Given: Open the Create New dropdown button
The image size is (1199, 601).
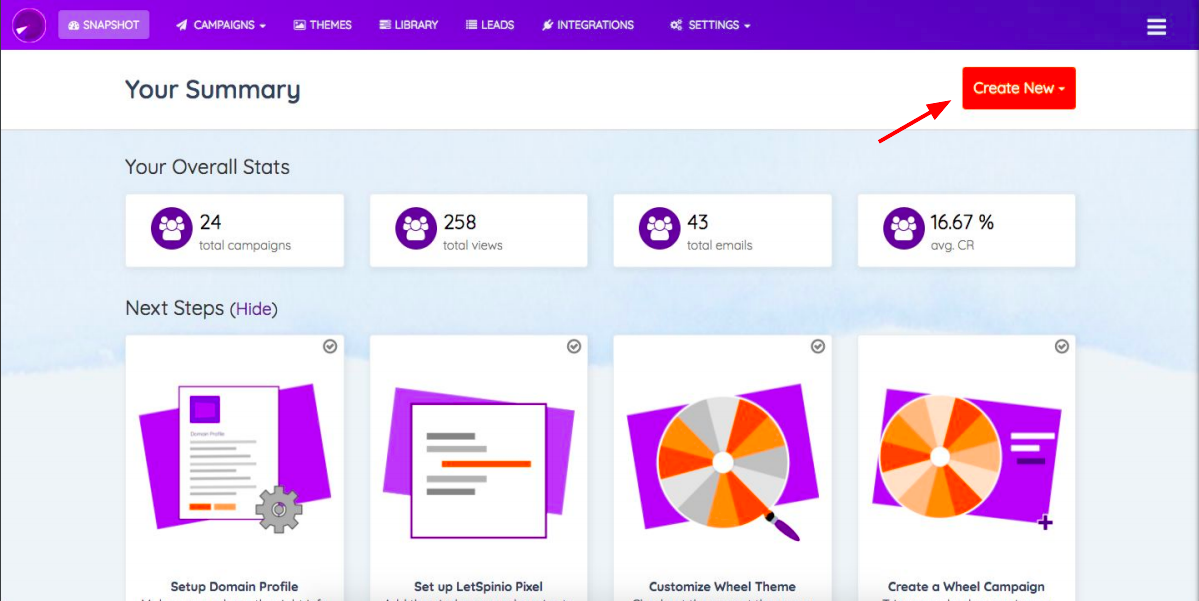Looking at the screenshot, I should [1019, 88].
